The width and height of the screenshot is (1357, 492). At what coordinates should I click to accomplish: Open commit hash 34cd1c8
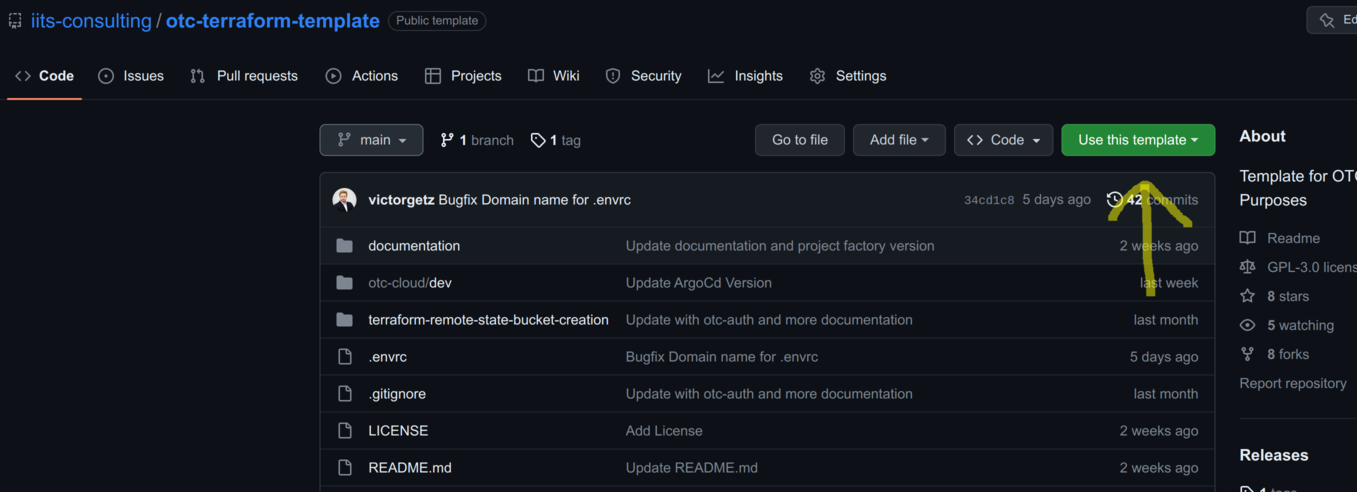pos(989,200)
